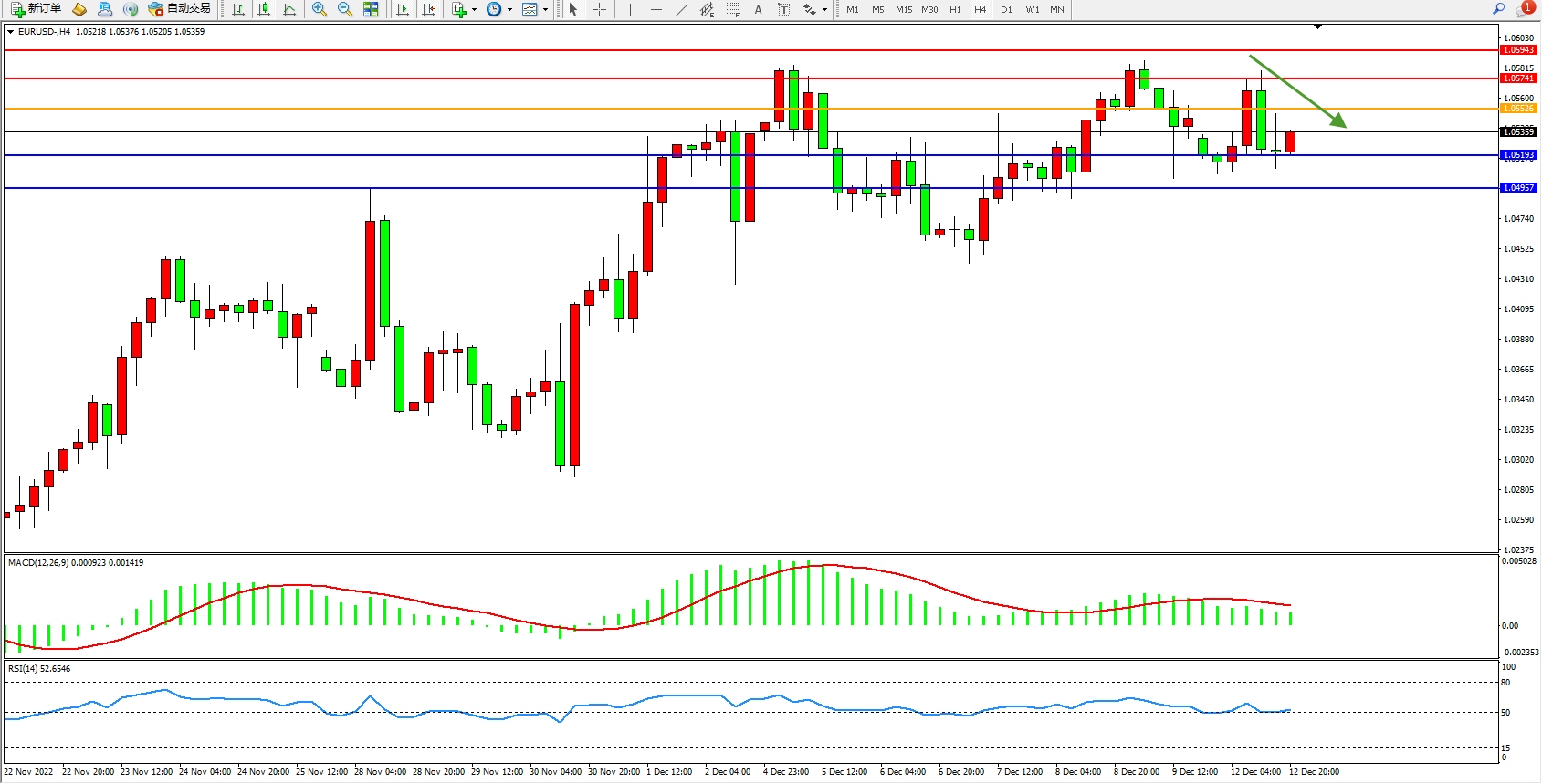This screenshot has width=1542, height=784.
Task: Toggle AutoTrading (自动交易) button
Action: point(180,9)
